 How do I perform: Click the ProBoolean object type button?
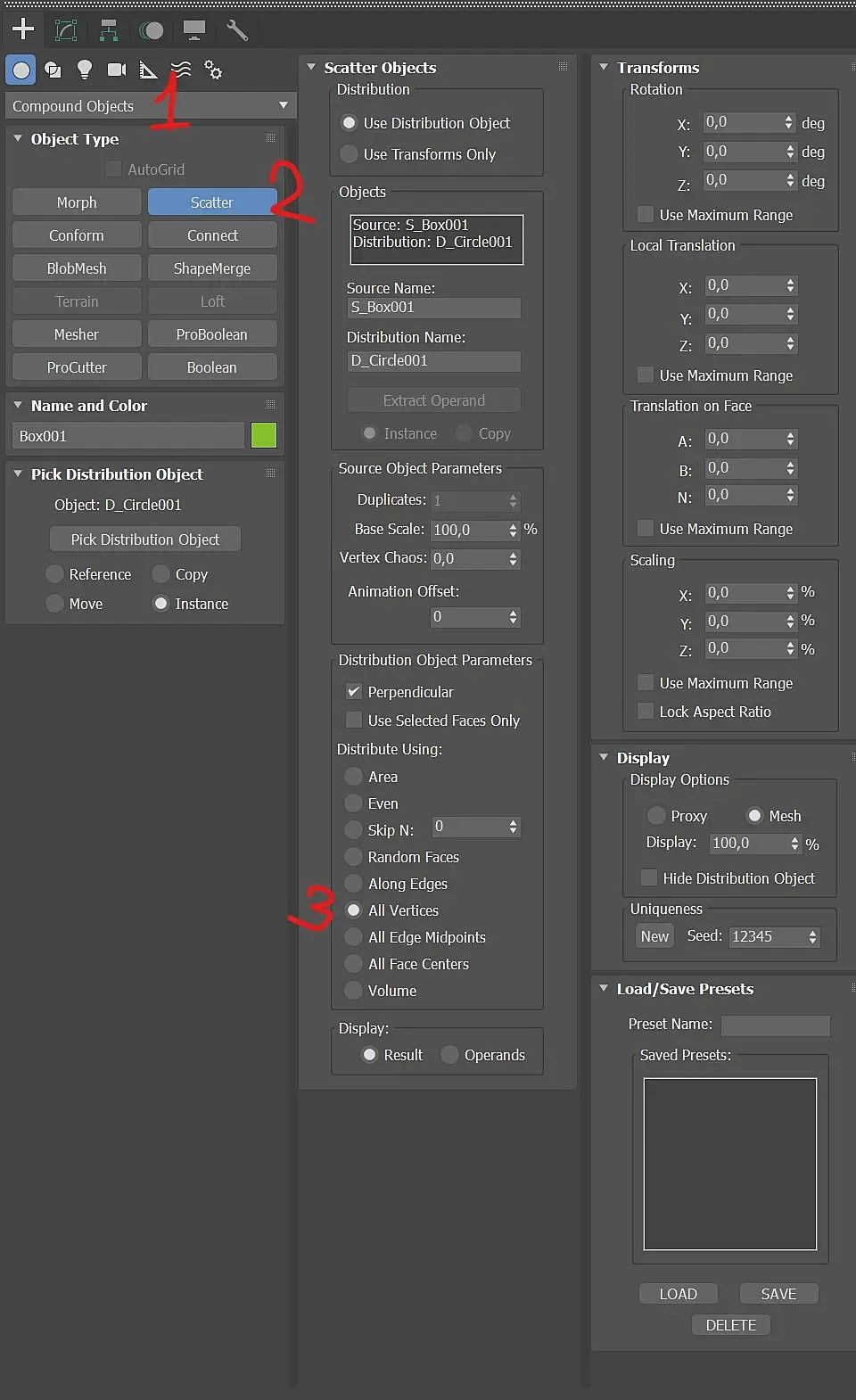pyautogui.click(x=212, y=334)
